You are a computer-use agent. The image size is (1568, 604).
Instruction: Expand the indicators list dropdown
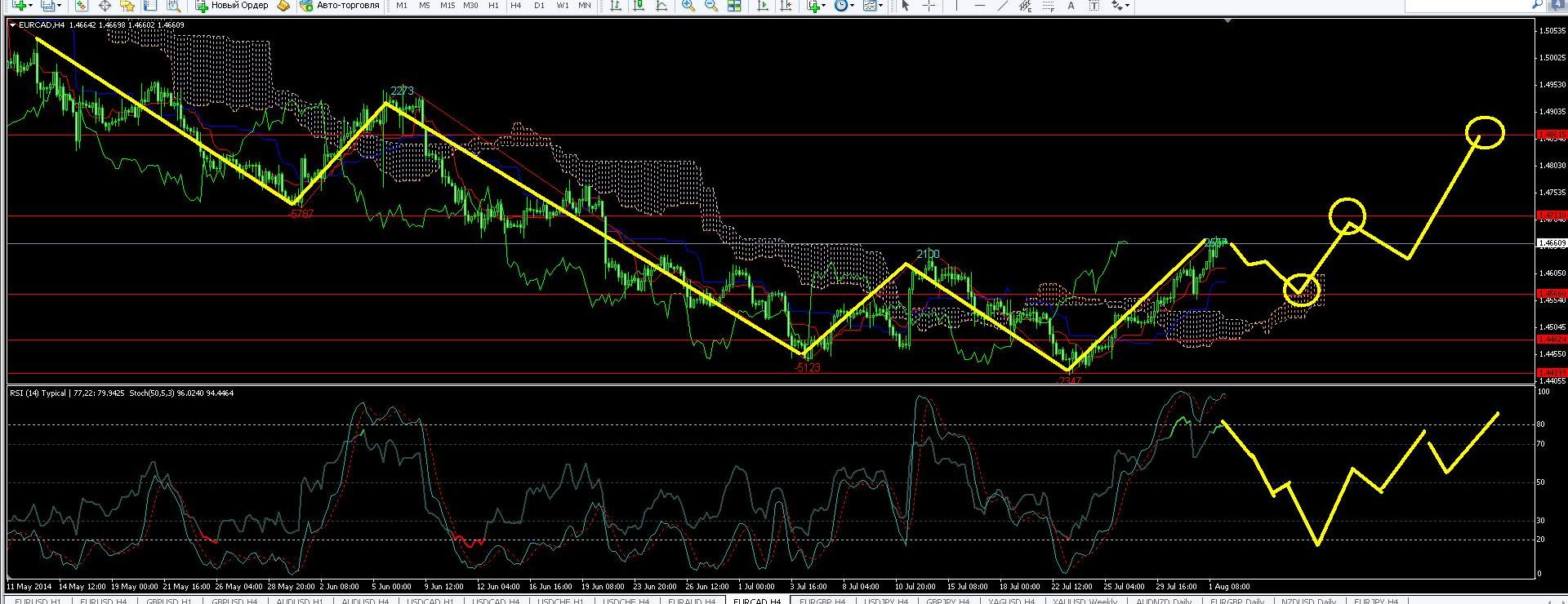click(x=824, y=5)
